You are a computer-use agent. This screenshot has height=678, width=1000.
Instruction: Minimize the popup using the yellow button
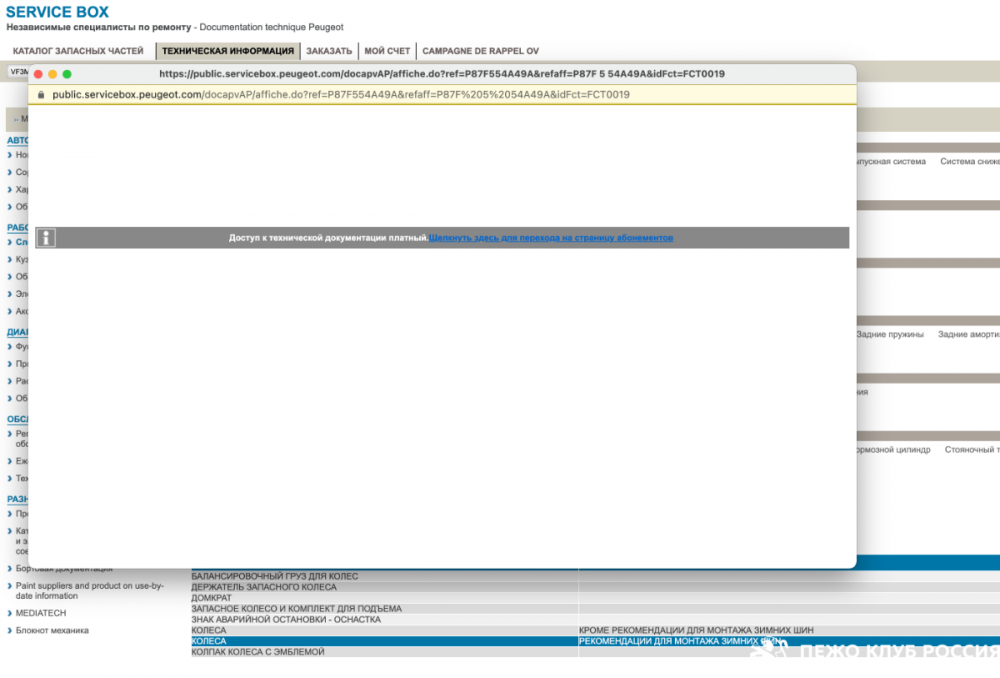point(53,74)
